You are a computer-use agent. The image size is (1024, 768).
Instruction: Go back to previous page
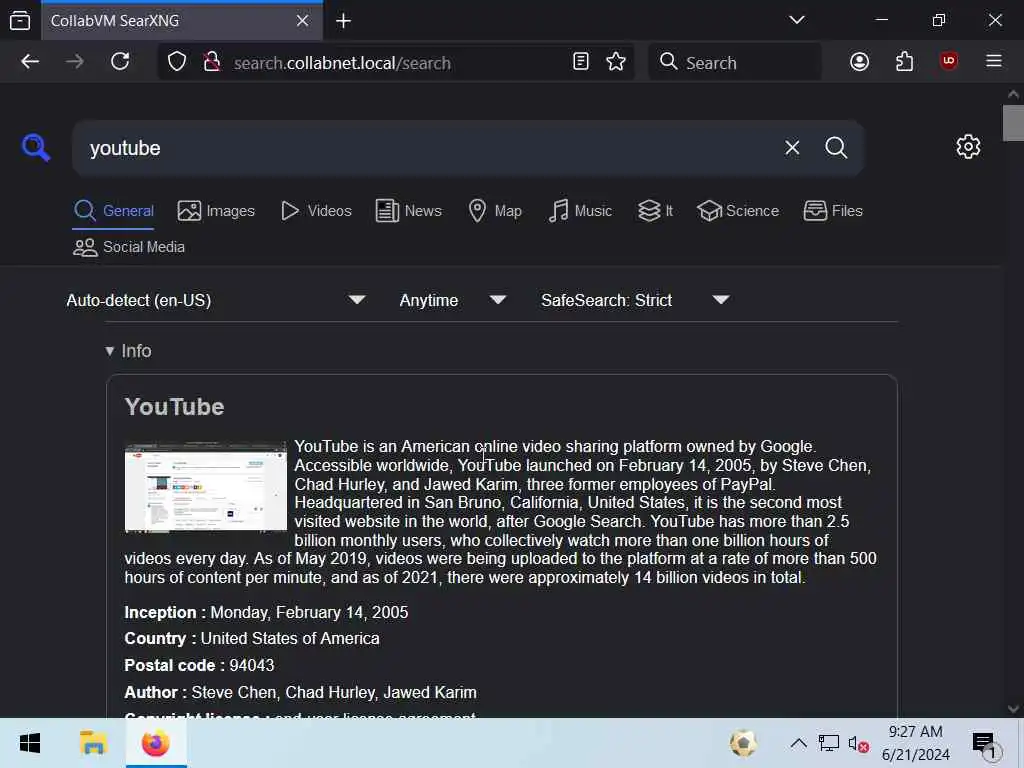point(30,62)
